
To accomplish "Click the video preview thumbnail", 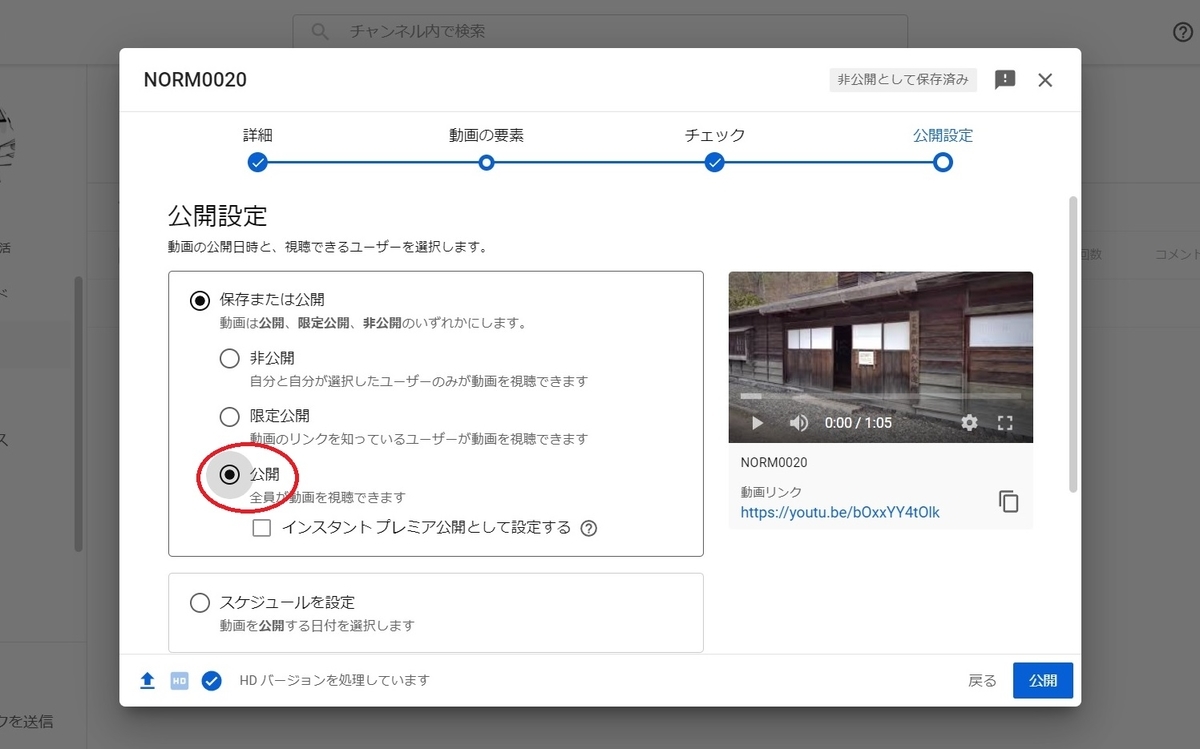I will coord(881,357).
